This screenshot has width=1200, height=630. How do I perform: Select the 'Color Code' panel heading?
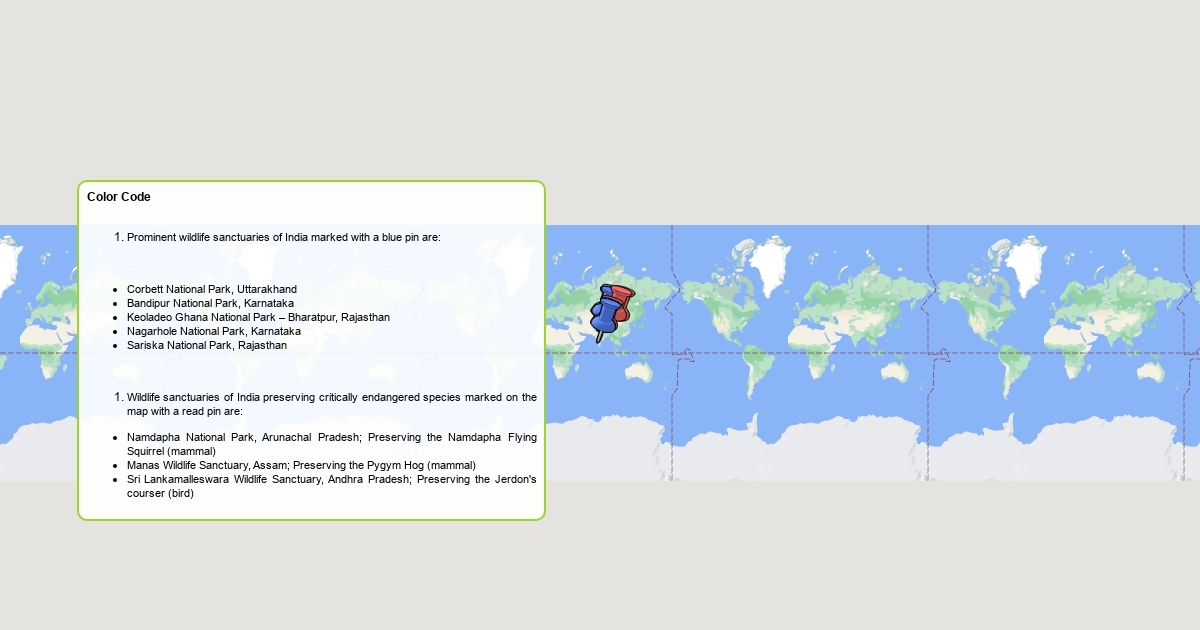119,197
